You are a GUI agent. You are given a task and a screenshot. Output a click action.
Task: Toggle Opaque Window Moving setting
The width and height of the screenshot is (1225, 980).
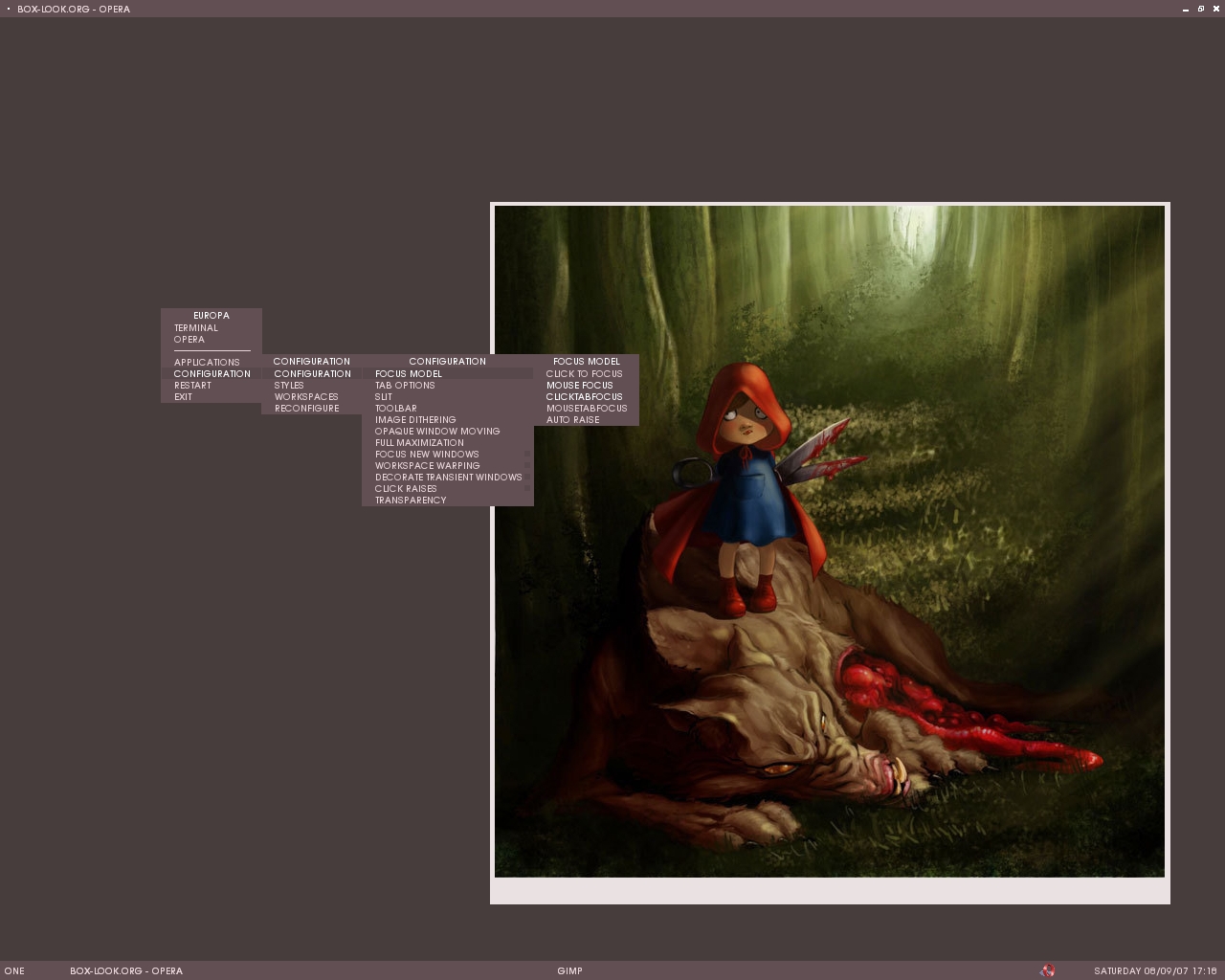click(x=448, y=431)
